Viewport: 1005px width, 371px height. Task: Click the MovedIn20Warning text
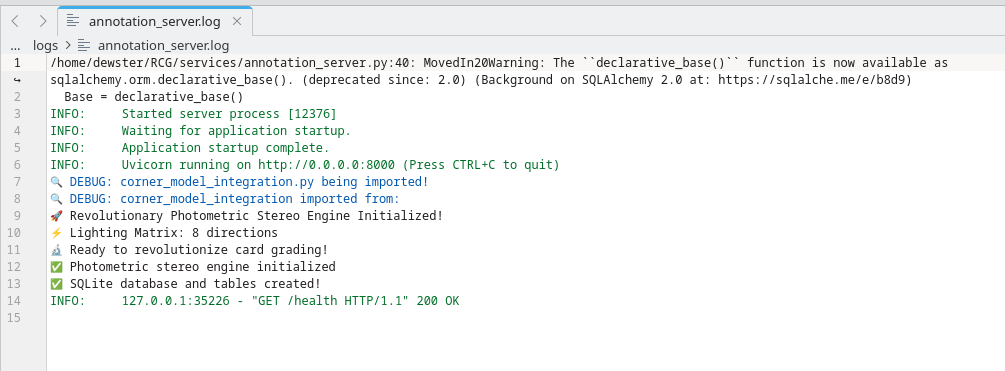[x=483, y=63]
